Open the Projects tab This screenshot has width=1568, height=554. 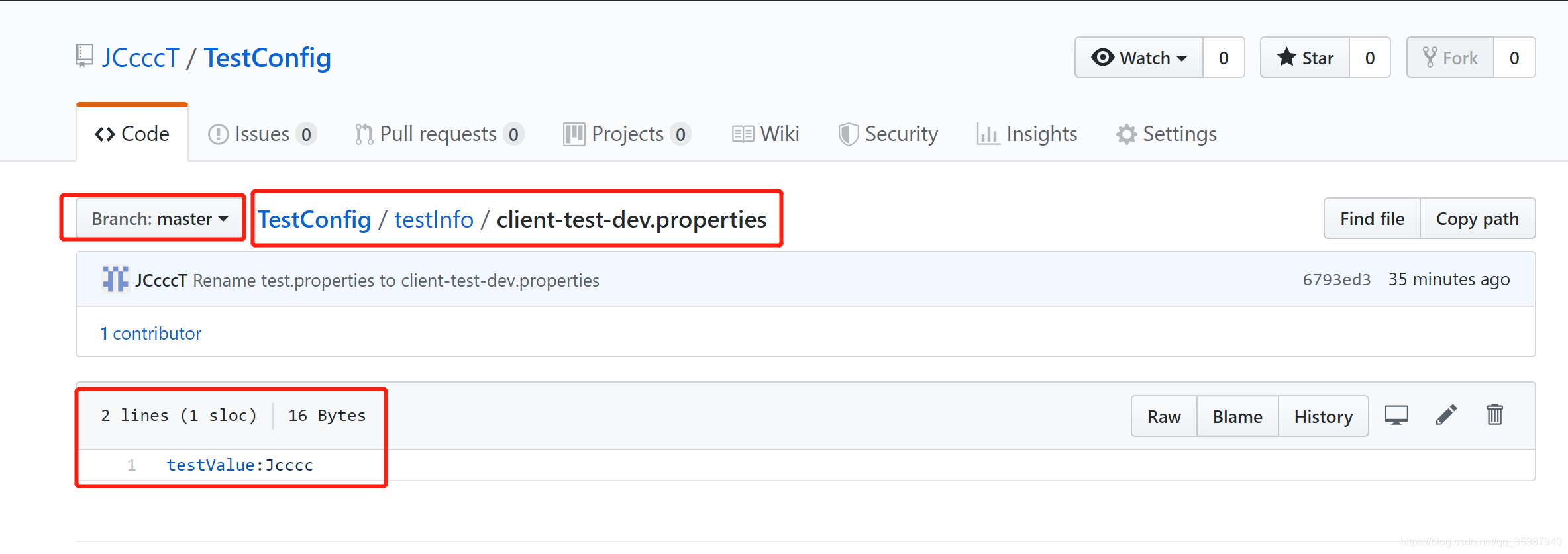[x=627, y=134]
